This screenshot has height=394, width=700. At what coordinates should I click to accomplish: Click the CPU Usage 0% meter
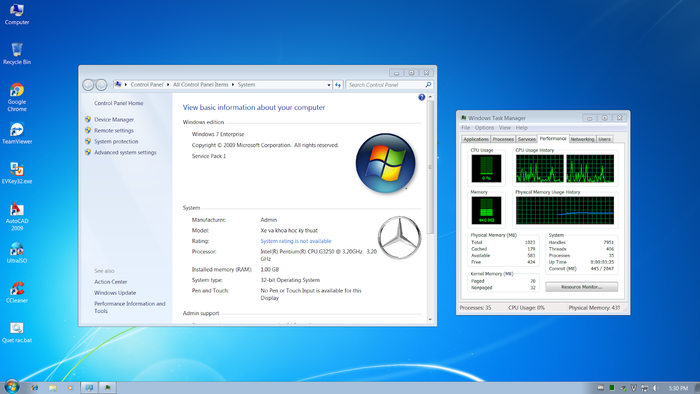pos(486,168)
